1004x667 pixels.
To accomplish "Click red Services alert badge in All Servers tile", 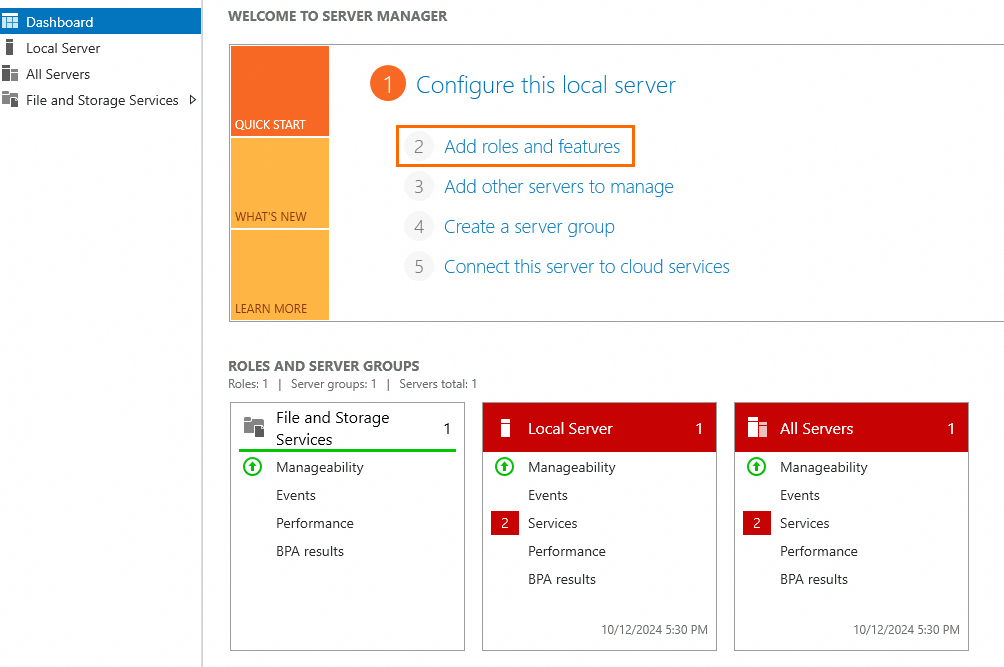I will [x=757, y=523].
